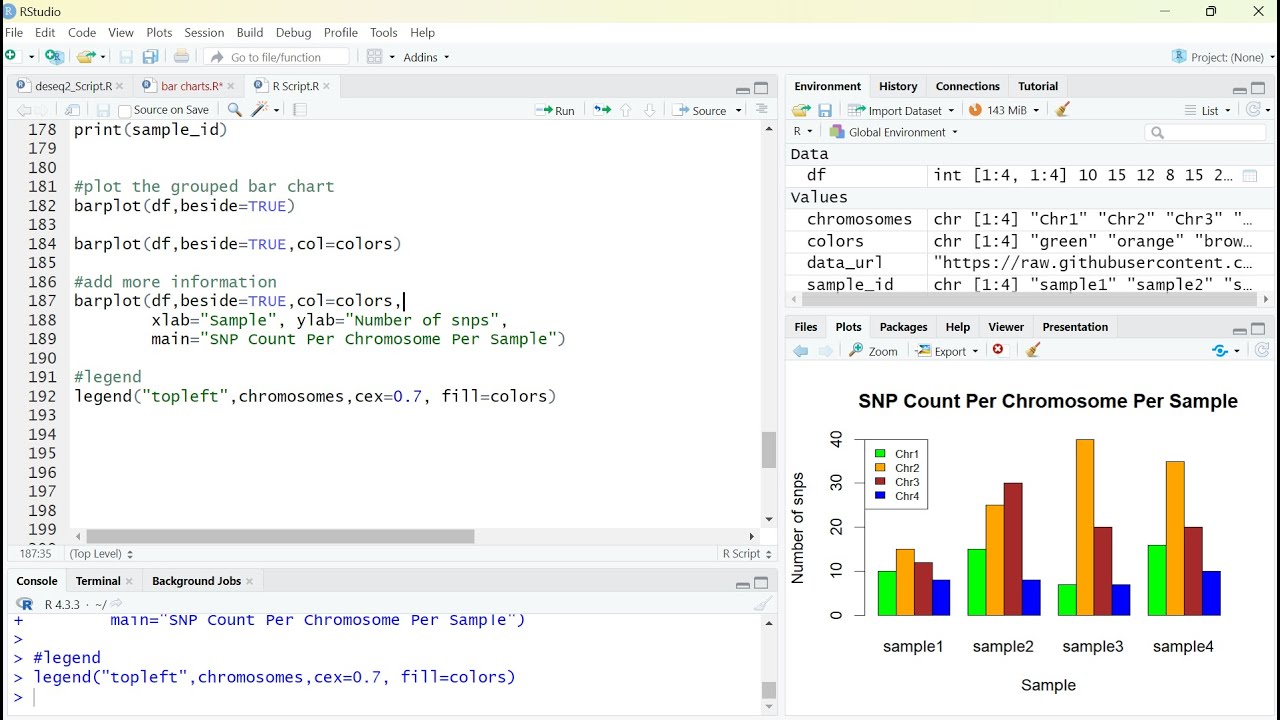This screenshot has height=720, width=1280.
Task: Open the New File dropdown arrow
Action: (31, 57)
